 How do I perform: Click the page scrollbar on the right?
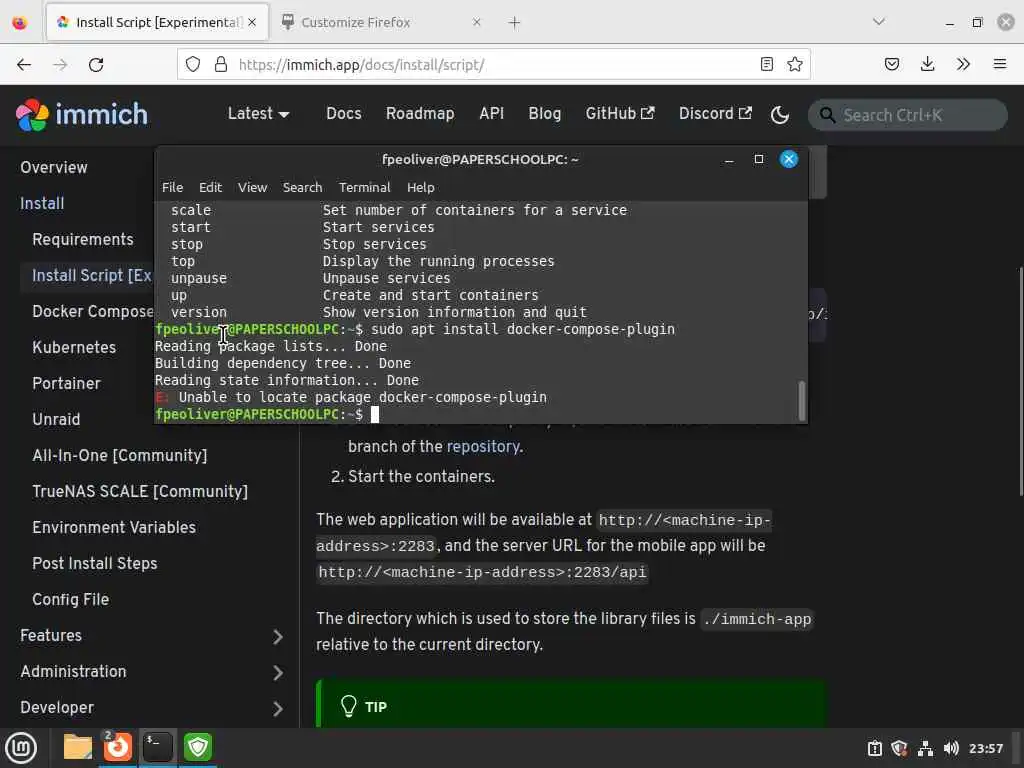(x=1020, y=381)
